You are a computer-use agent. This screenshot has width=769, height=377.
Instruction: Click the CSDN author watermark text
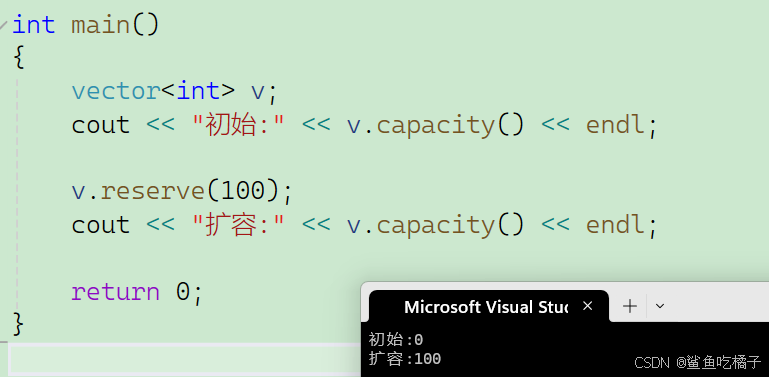click(x=697, y=363)
